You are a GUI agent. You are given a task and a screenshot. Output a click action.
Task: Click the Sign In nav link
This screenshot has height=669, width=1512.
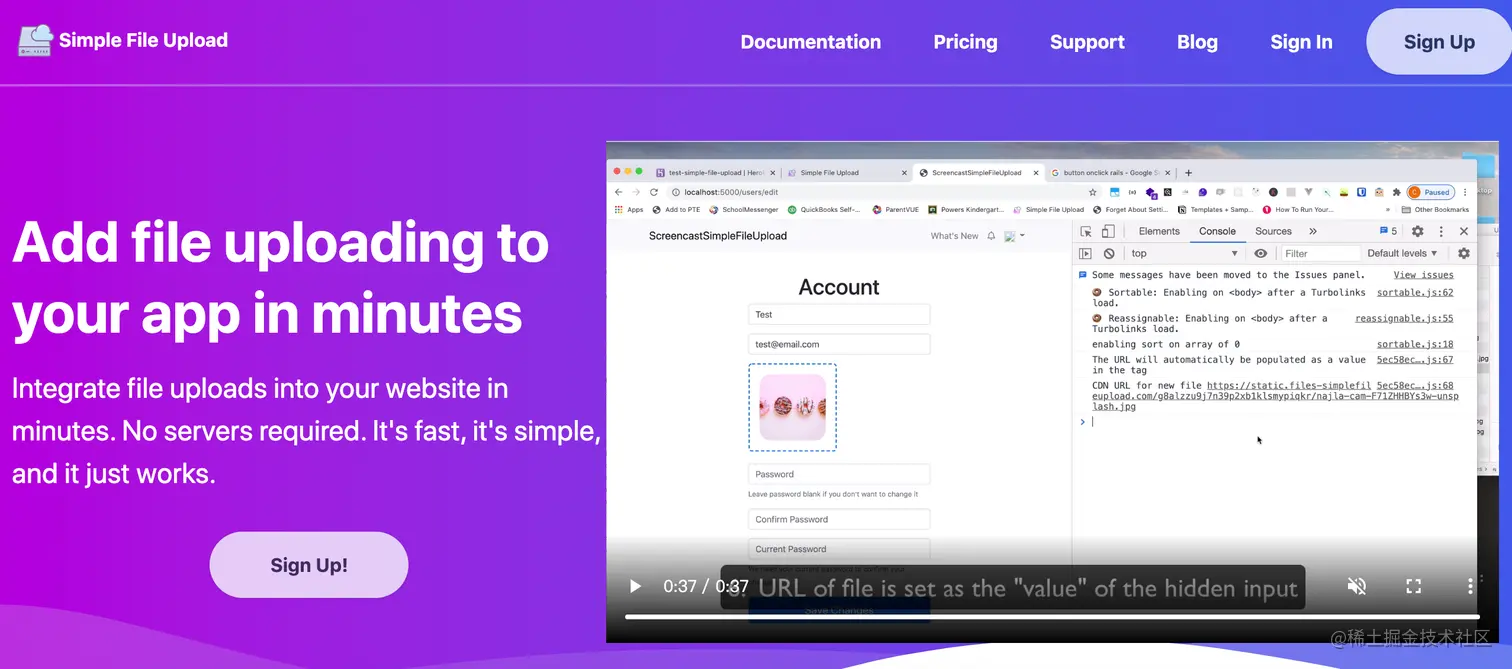(x=1301, y=42)
